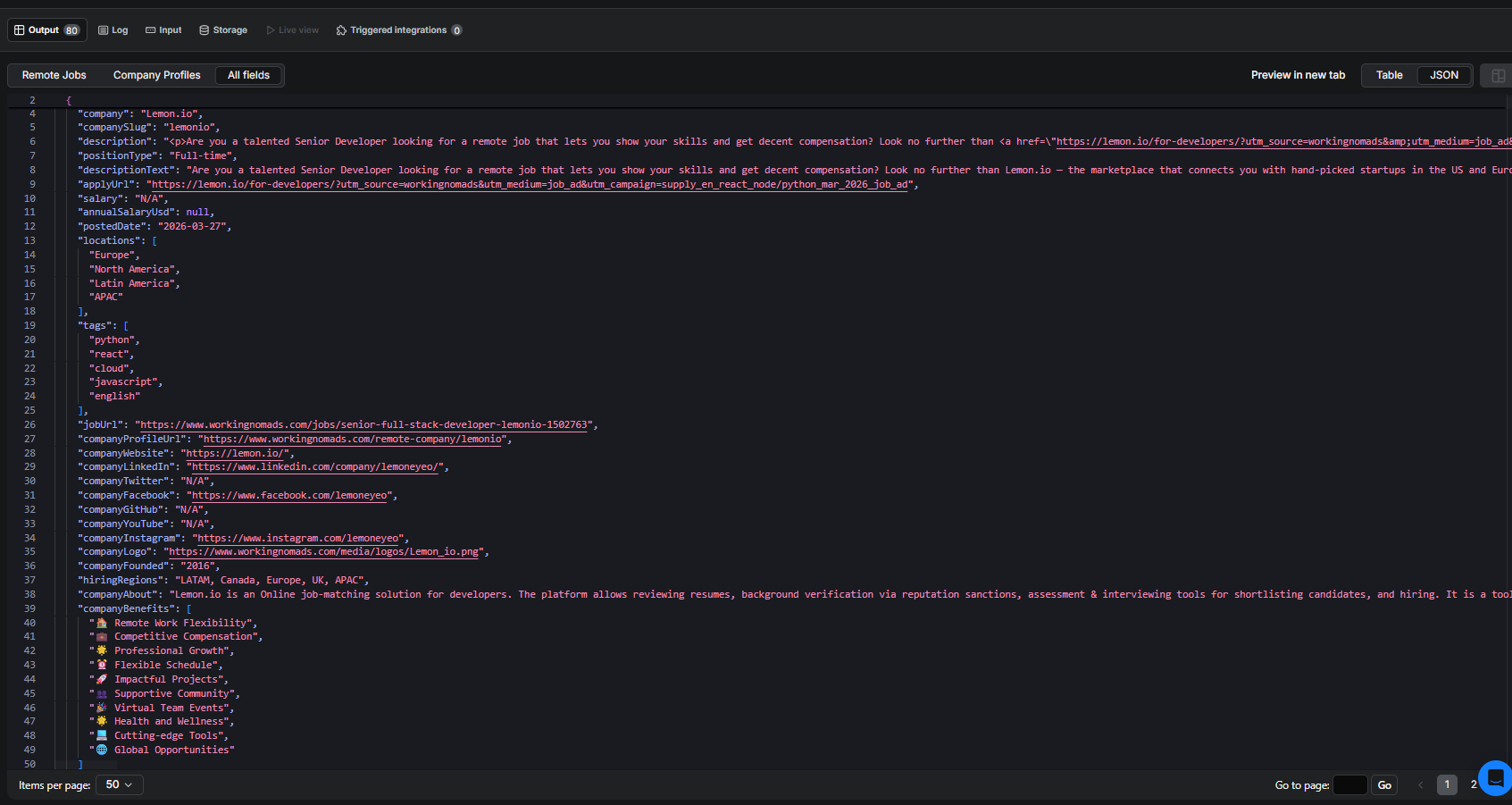Open the applyUrl lemon.io link

pos(530,184)
